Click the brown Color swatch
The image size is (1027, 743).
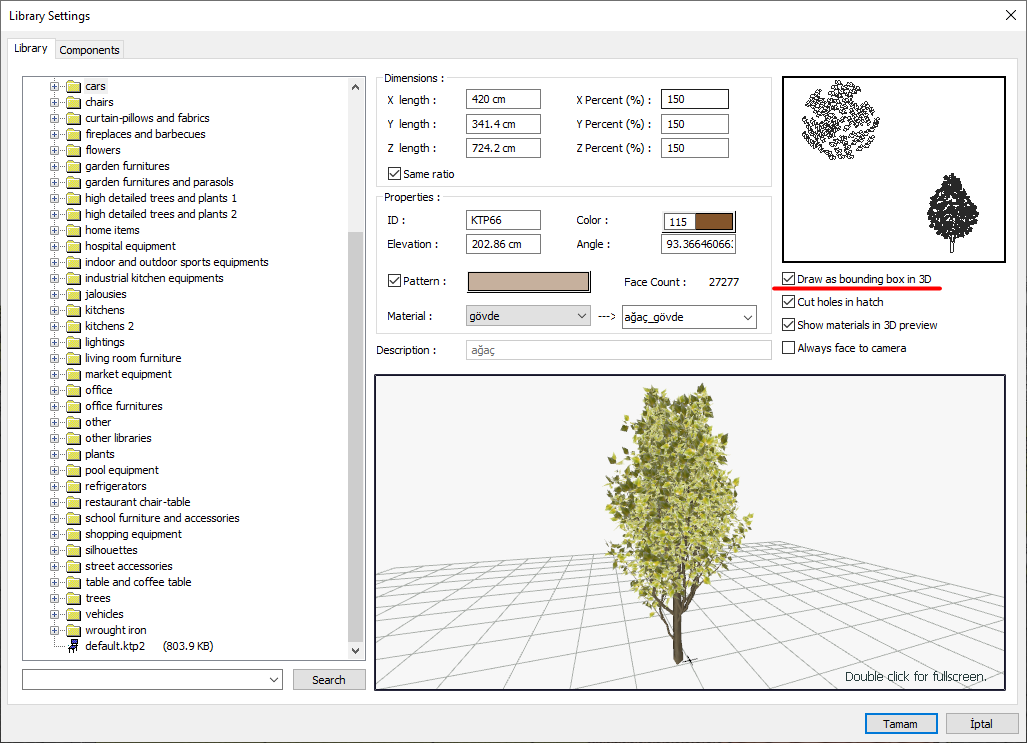713,221
